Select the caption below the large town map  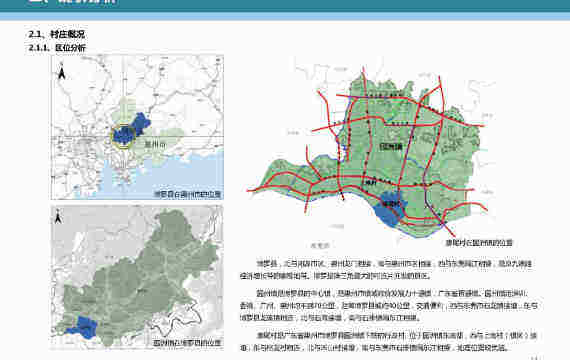coord(479,243)
